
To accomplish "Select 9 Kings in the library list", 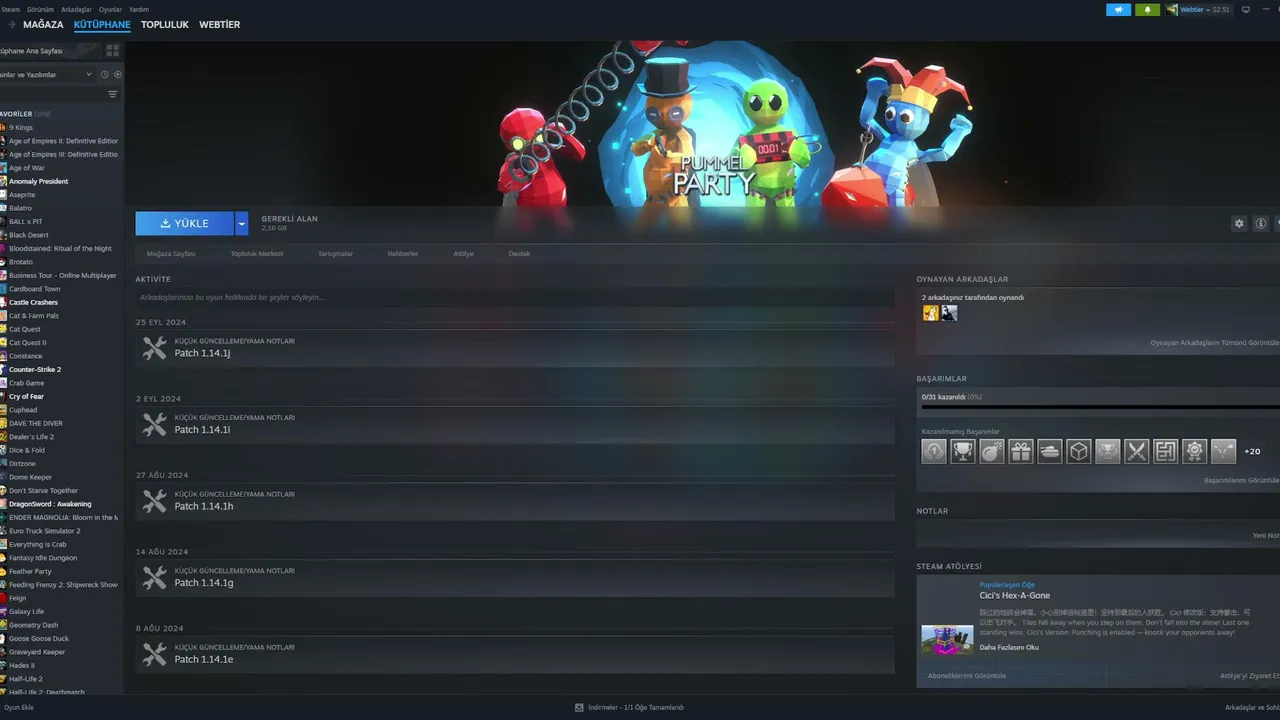I will (x=21, y=128).
